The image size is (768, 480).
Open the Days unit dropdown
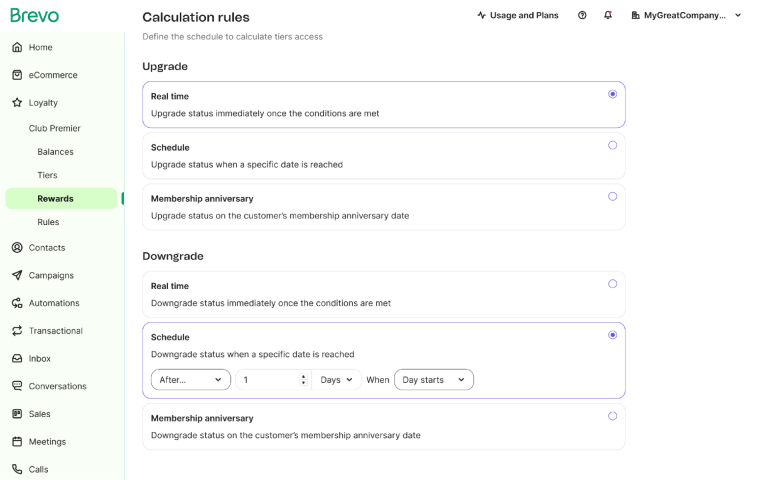pos(336,380)
